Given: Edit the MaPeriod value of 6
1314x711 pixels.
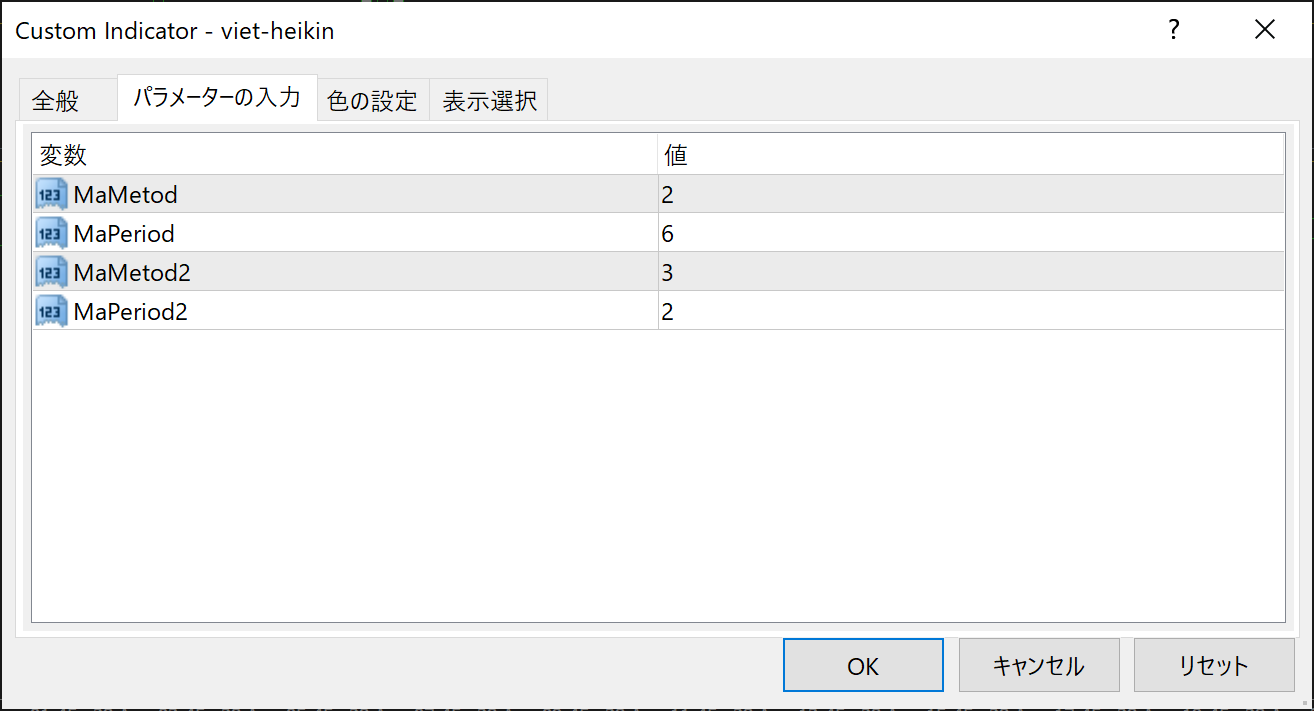Looking at the screenshot, I should (x=970, y=233).
